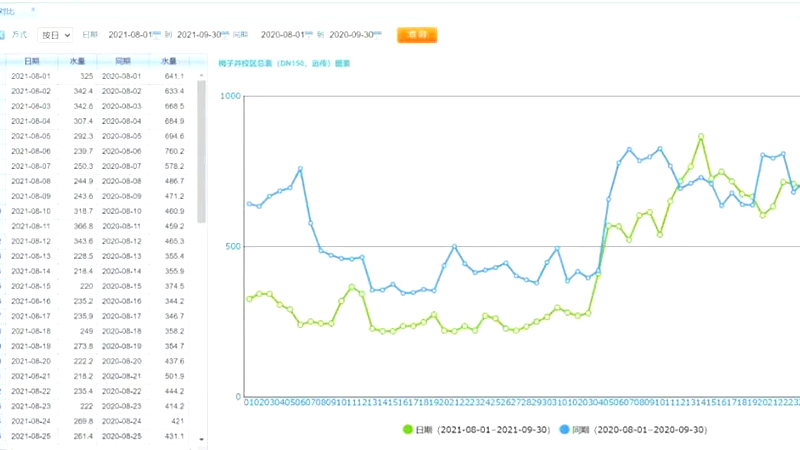Screen dimensions: 800x450
Task: Click the table scrollbar down arrow
Action: pyautogui.click(x=202, y=439)
